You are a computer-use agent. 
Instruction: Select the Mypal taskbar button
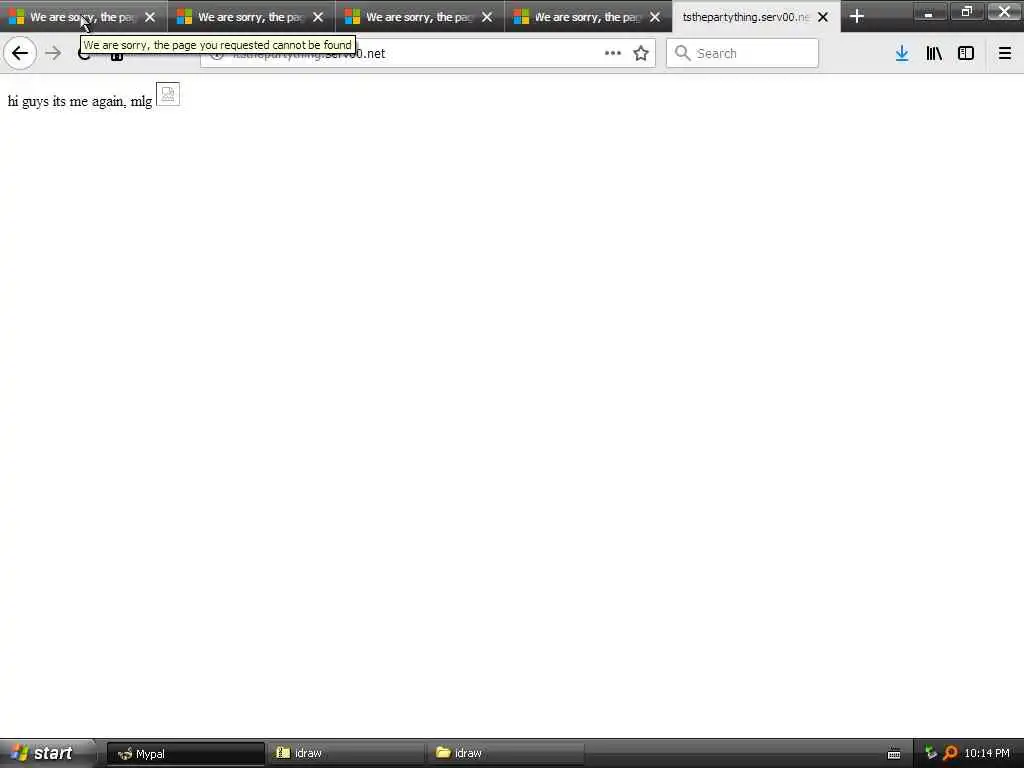[185, 754]
